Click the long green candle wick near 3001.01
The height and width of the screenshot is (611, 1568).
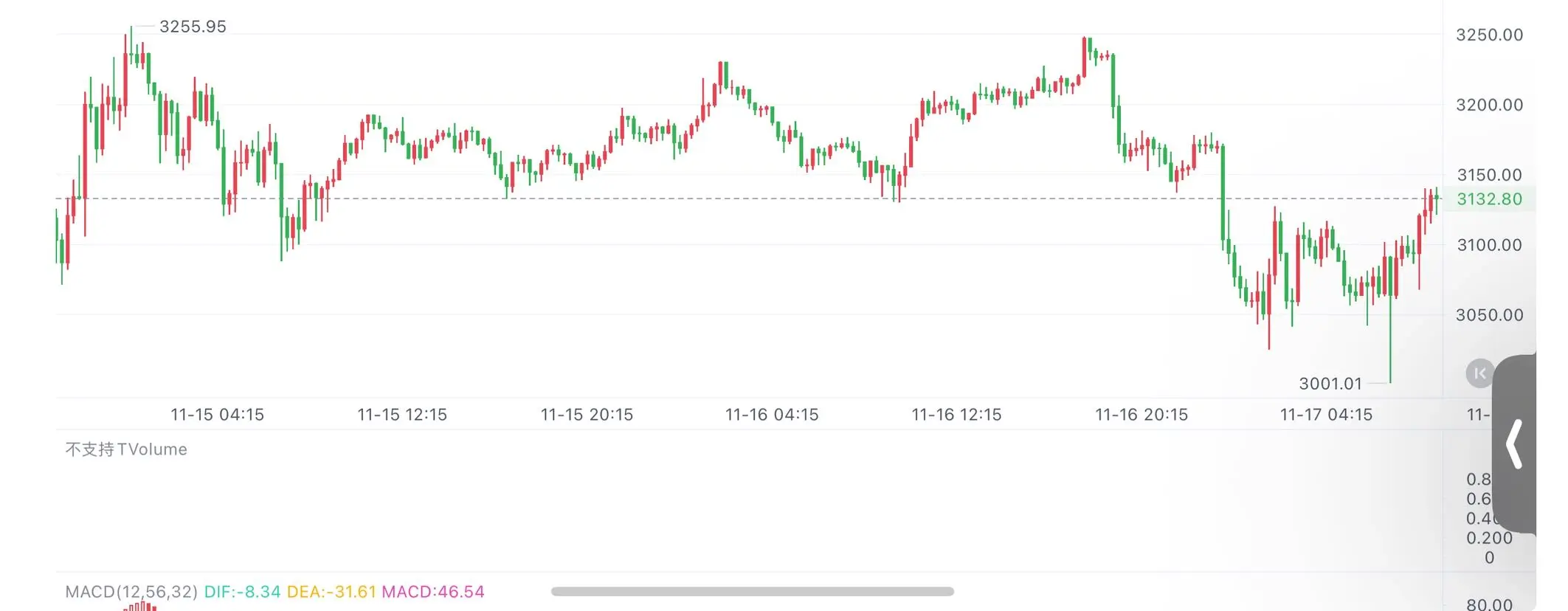pyautogui.click(x=1390, y=339)
